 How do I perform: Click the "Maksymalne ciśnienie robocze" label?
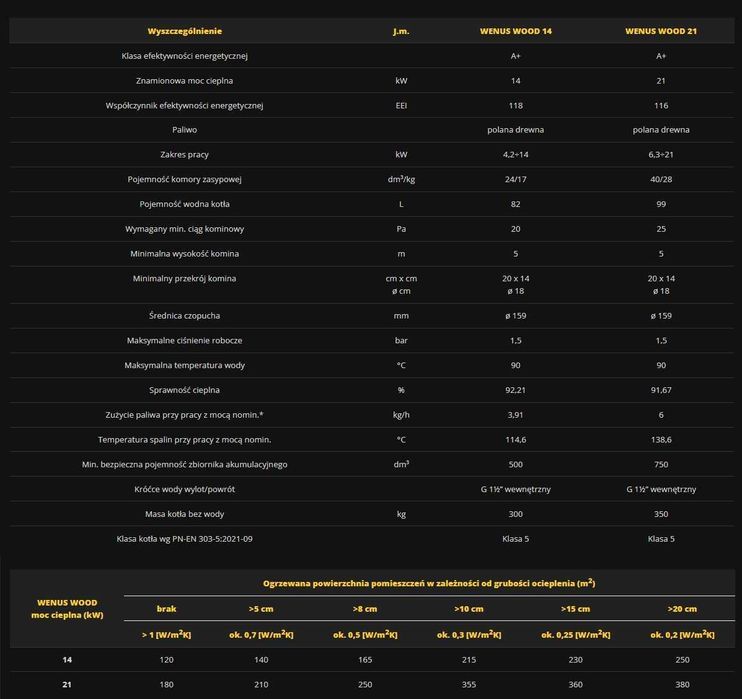tap(185, 340)
